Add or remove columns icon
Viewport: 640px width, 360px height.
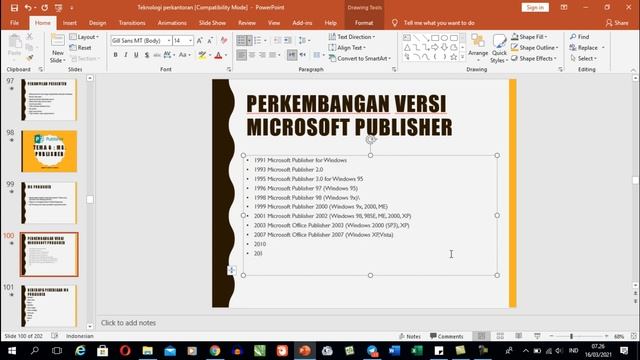pos(318,55)
